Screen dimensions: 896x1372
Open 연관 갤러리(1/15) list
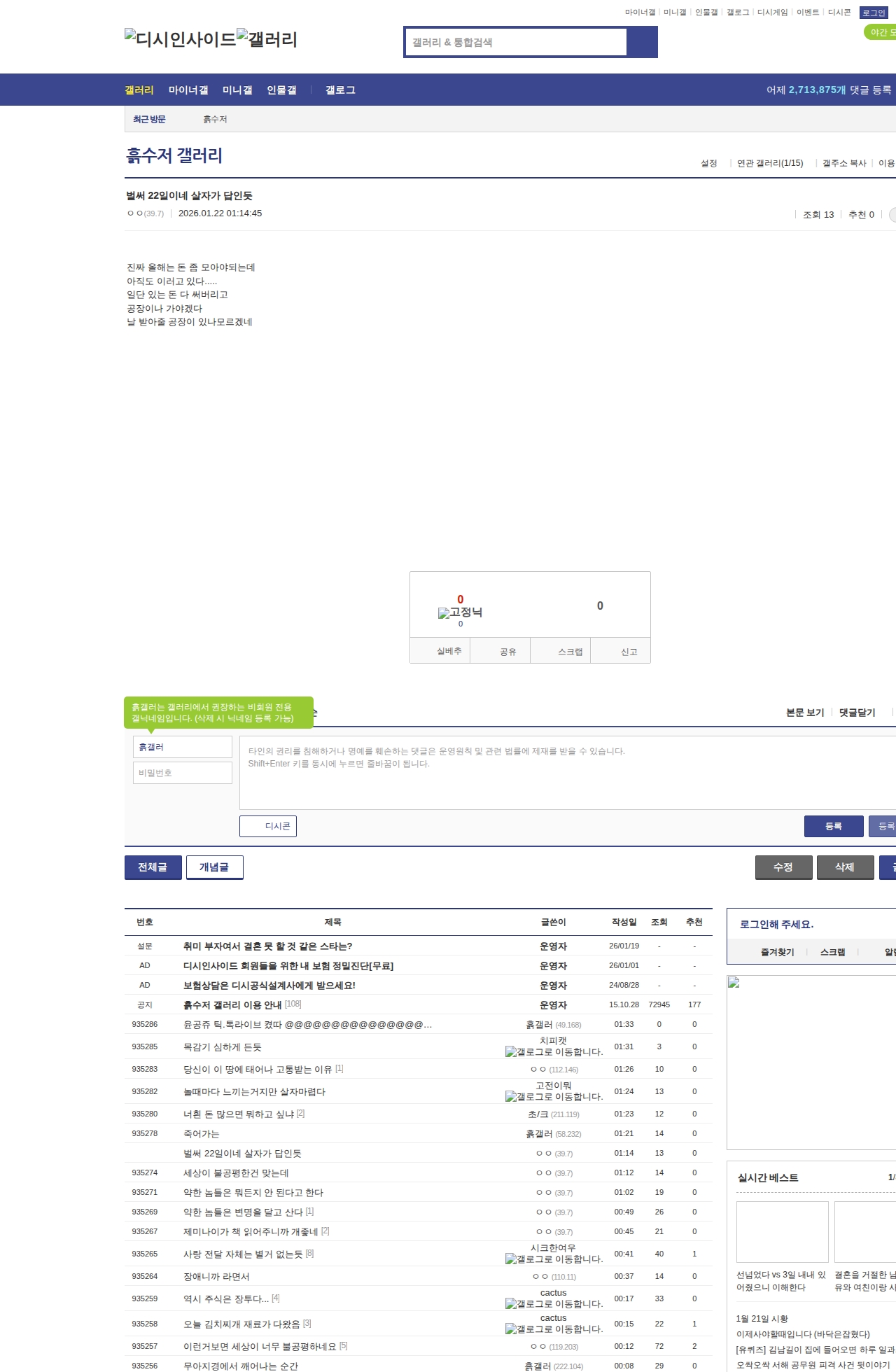[770, 163]
